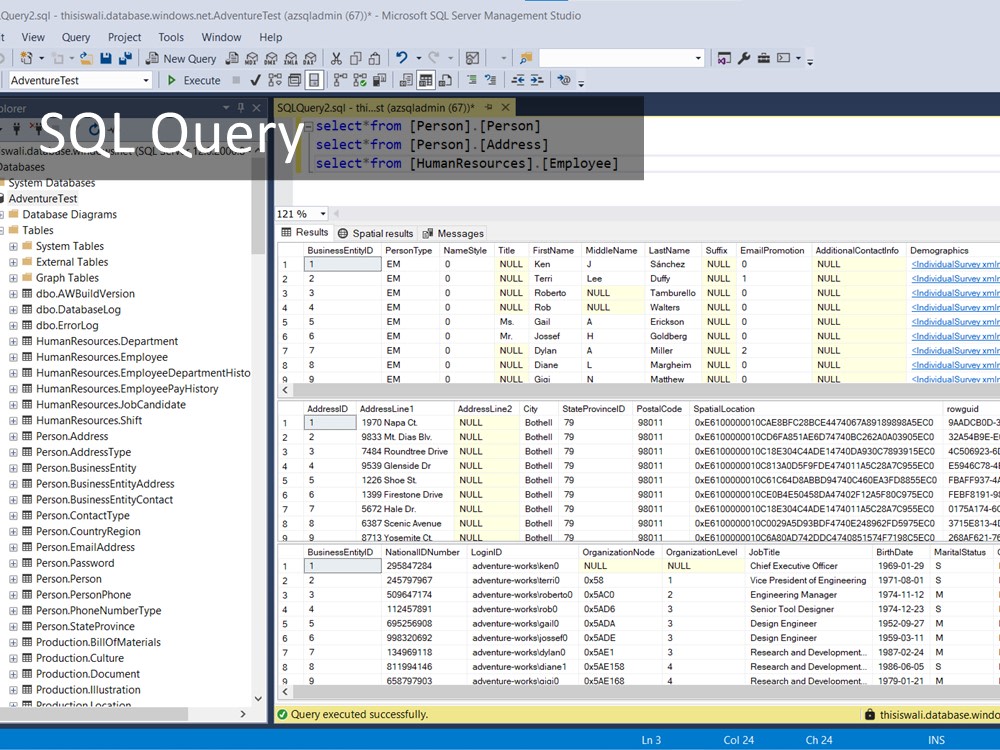Auto-hide the Object Explorer panel with pin

point(240,108)
